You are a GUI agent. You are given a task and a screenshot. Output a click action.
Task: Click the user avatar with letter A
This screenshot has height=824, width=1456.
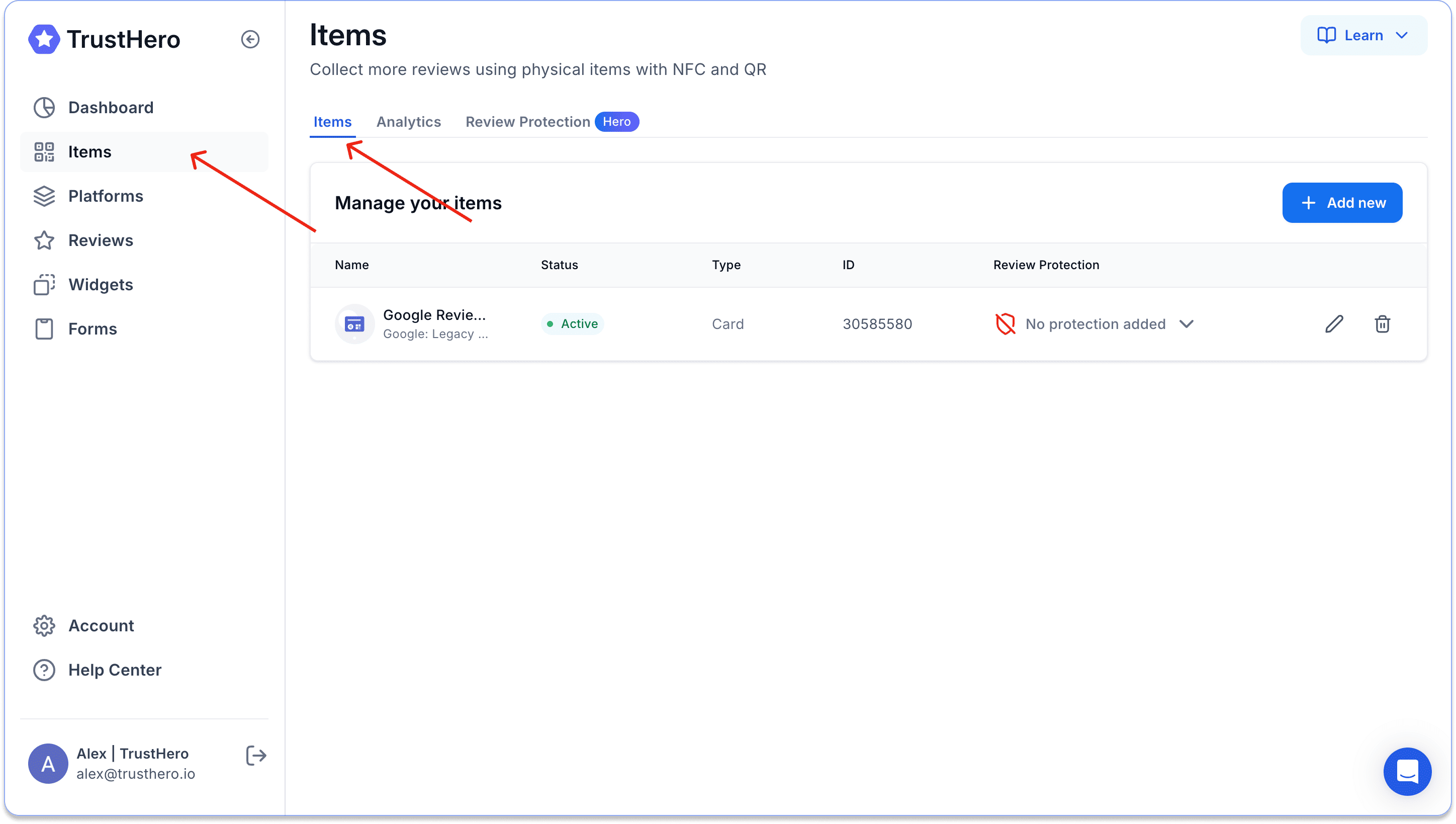pos(48,764)
